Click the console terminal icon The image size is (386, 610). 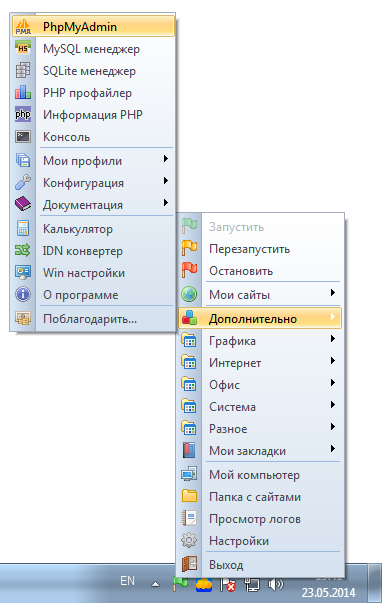pos(23,137)
